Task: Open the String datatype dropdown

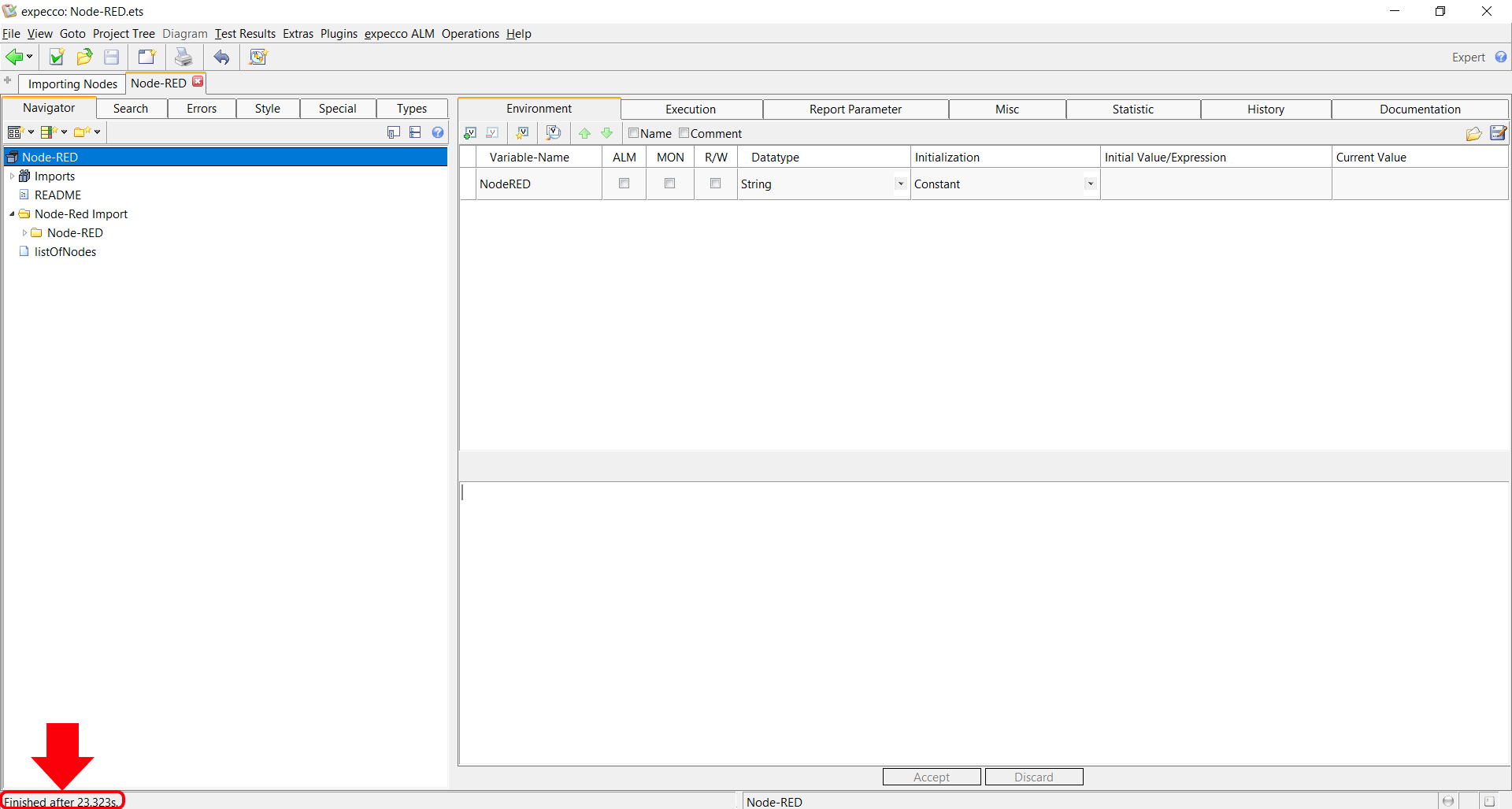Action: (x=900, y=184)
